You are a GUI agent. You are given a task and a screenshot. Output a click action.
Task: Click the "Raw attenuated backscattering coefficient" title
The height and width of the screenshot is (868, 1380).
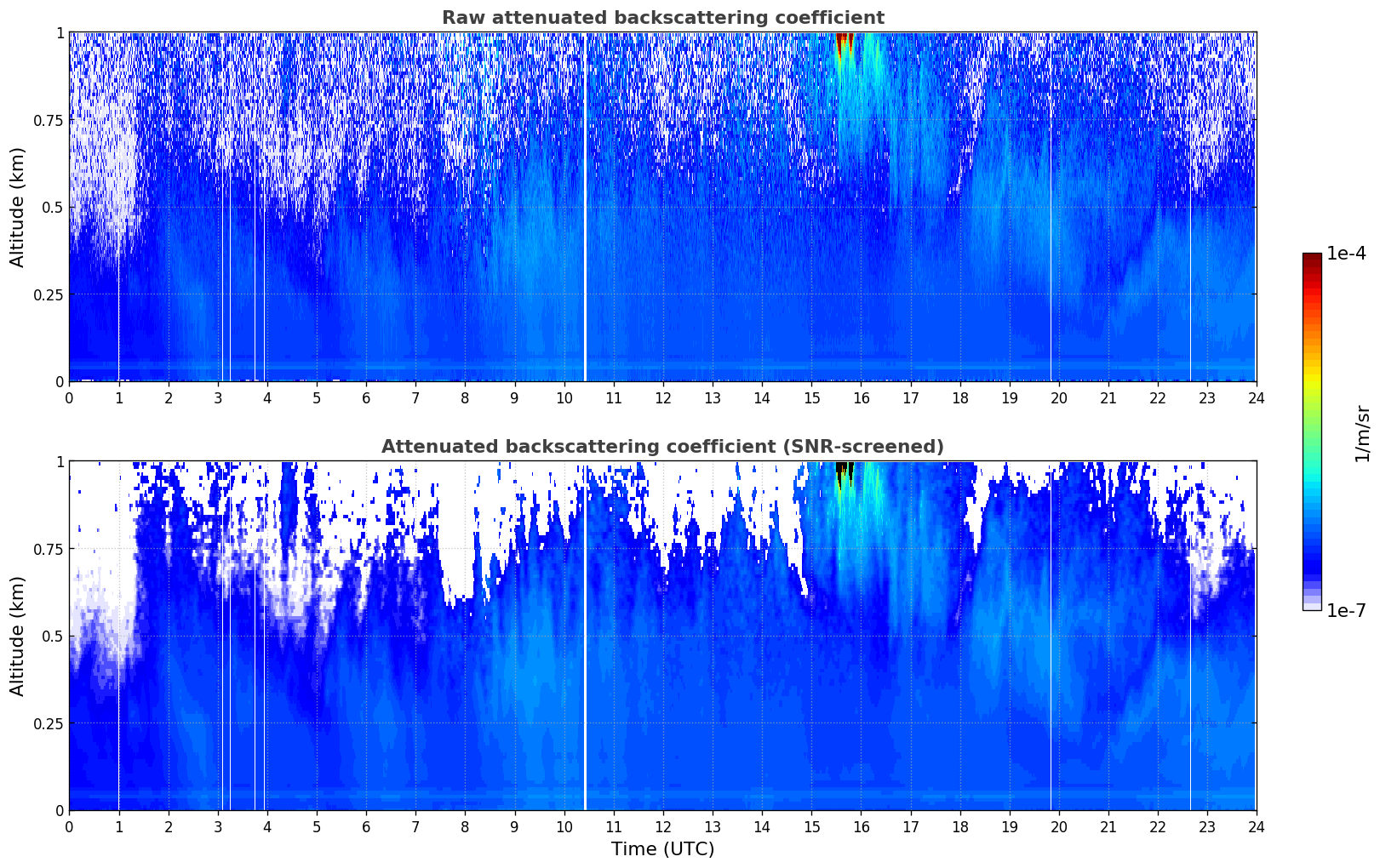tap(662, 18)
